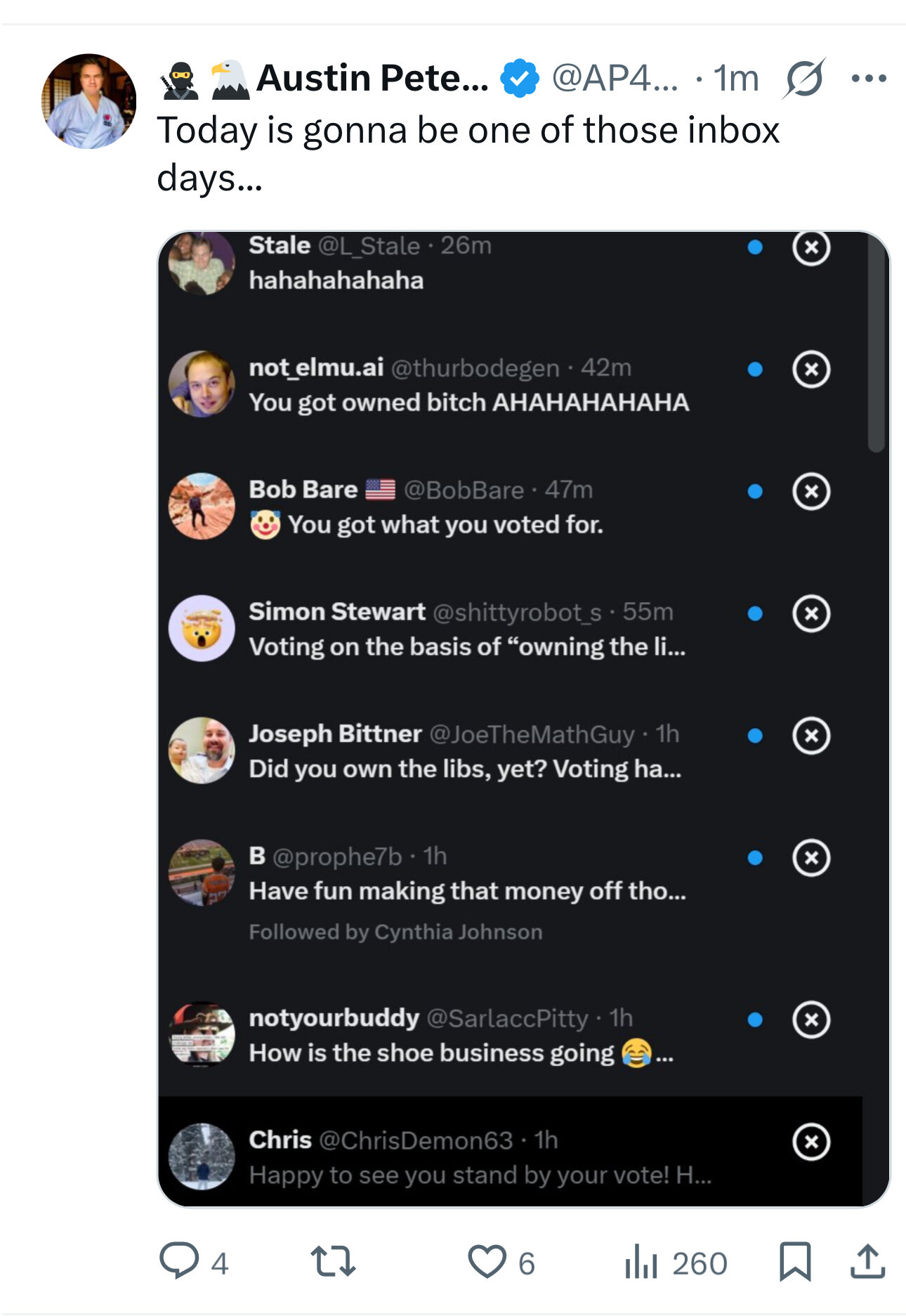Click the Grok slashed-circle icon
Image resolution: width=906 pixels, height=1316 pixels.
pos(804,78)
